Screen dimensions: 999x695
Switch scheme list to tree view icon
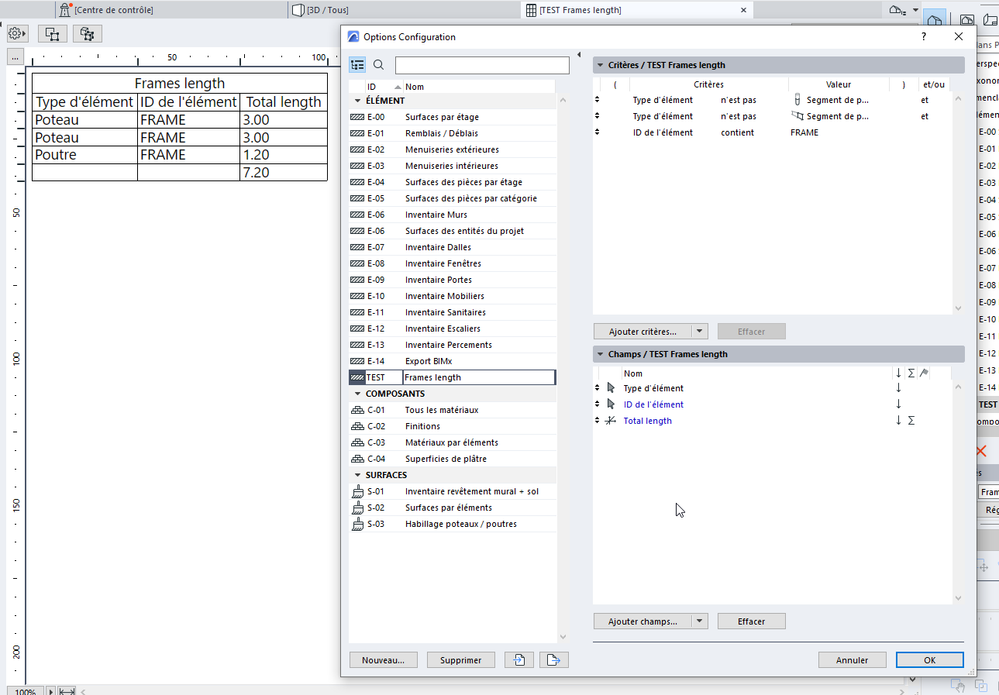(357, 65)
